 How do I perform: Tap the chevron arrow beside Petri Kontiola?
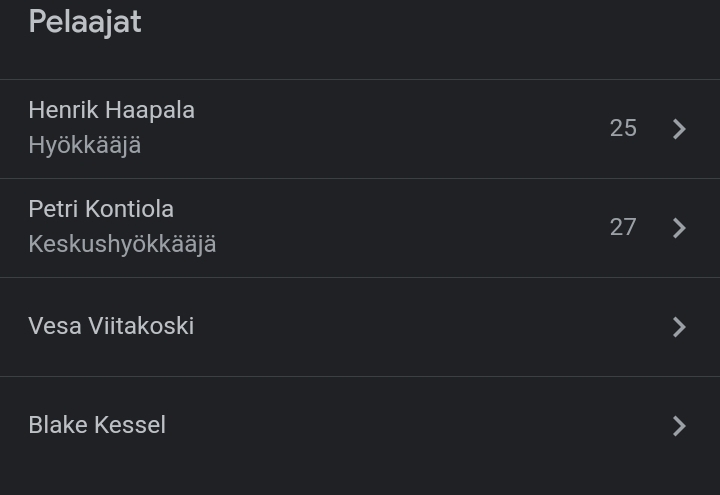coord(679,228)
